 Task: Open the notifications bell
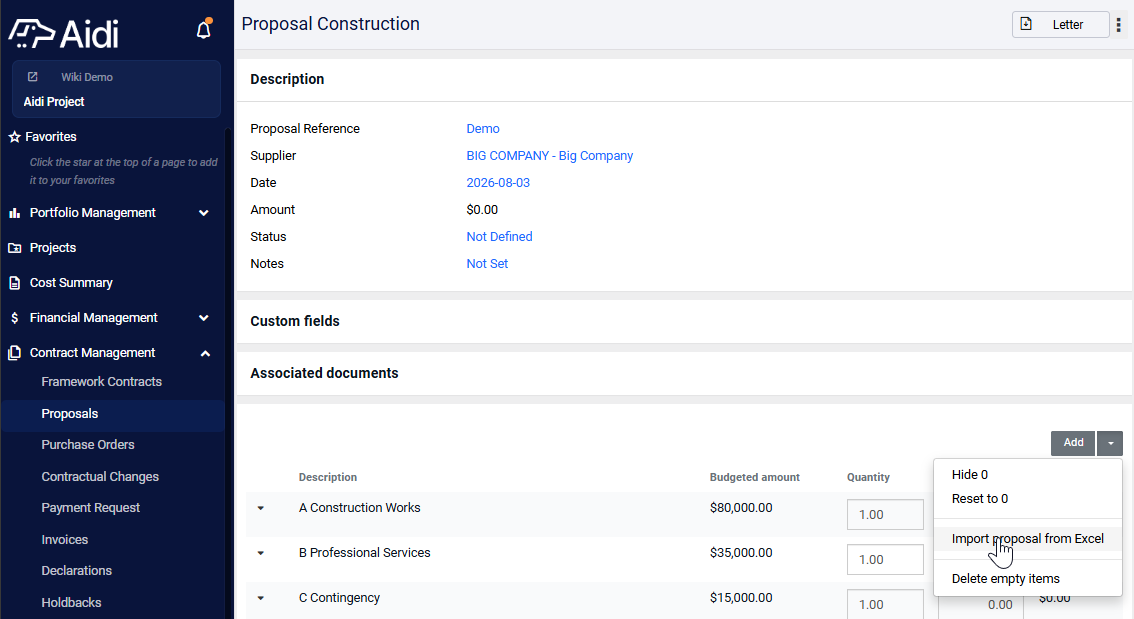click(204, 30)
